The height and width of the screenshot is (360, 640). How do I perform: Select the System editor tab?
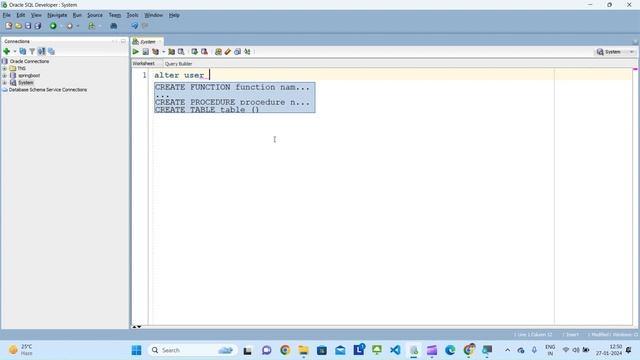[147, 42]
